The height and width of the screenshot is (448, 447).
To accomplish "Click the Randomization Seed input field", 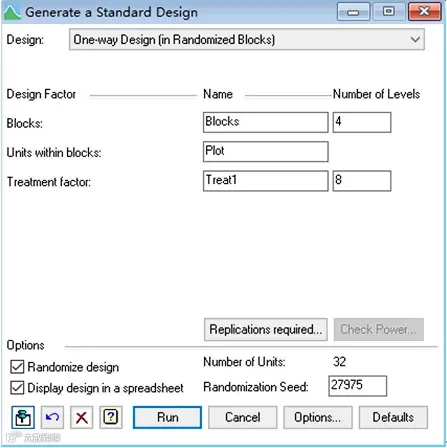I will (358, 386).
